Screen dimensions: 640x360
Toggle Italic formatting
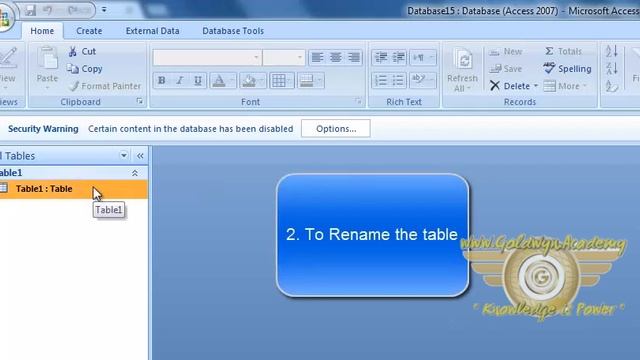pos(180,80)
